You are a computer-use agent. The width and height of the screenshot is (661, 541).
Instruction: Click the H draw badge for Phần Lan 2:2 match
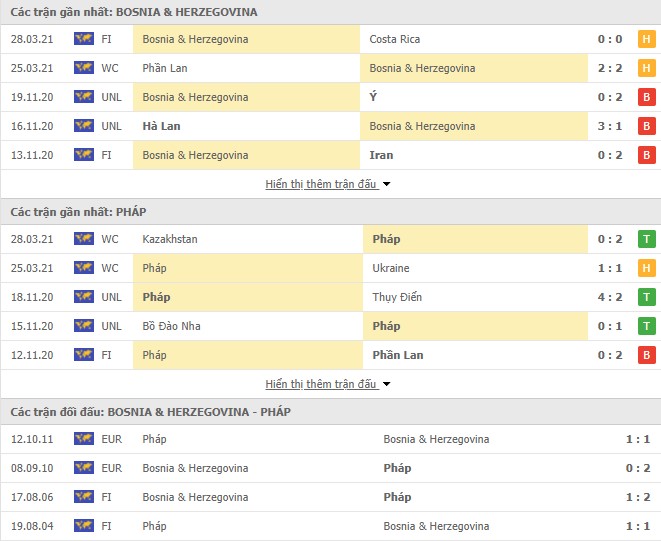click(647, 68)
